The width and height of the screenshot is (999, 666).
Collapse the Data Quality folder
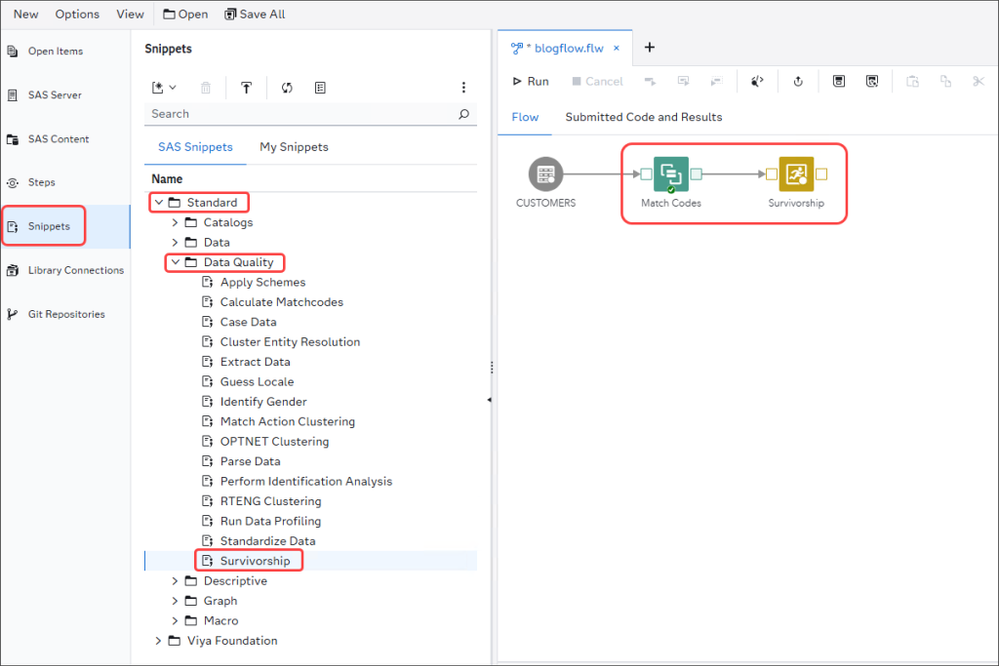[175, 262]
